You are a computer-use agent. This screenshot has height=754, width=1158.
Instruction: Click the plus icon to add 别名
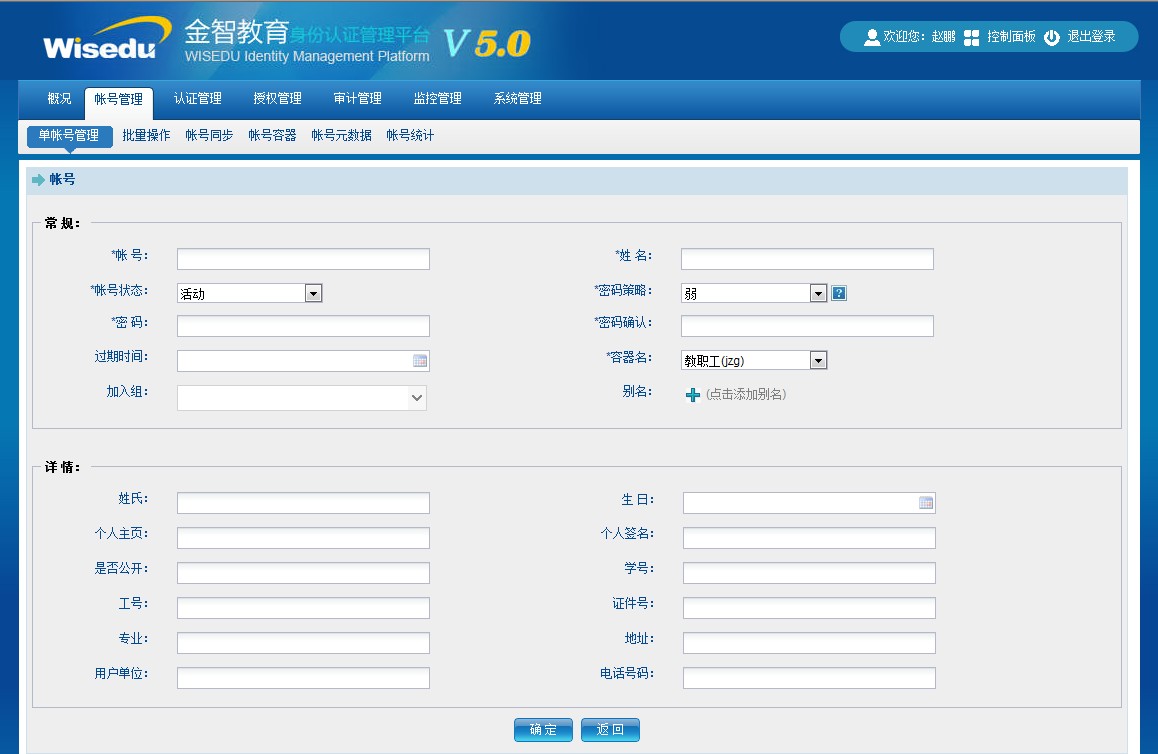pos(693,395)
